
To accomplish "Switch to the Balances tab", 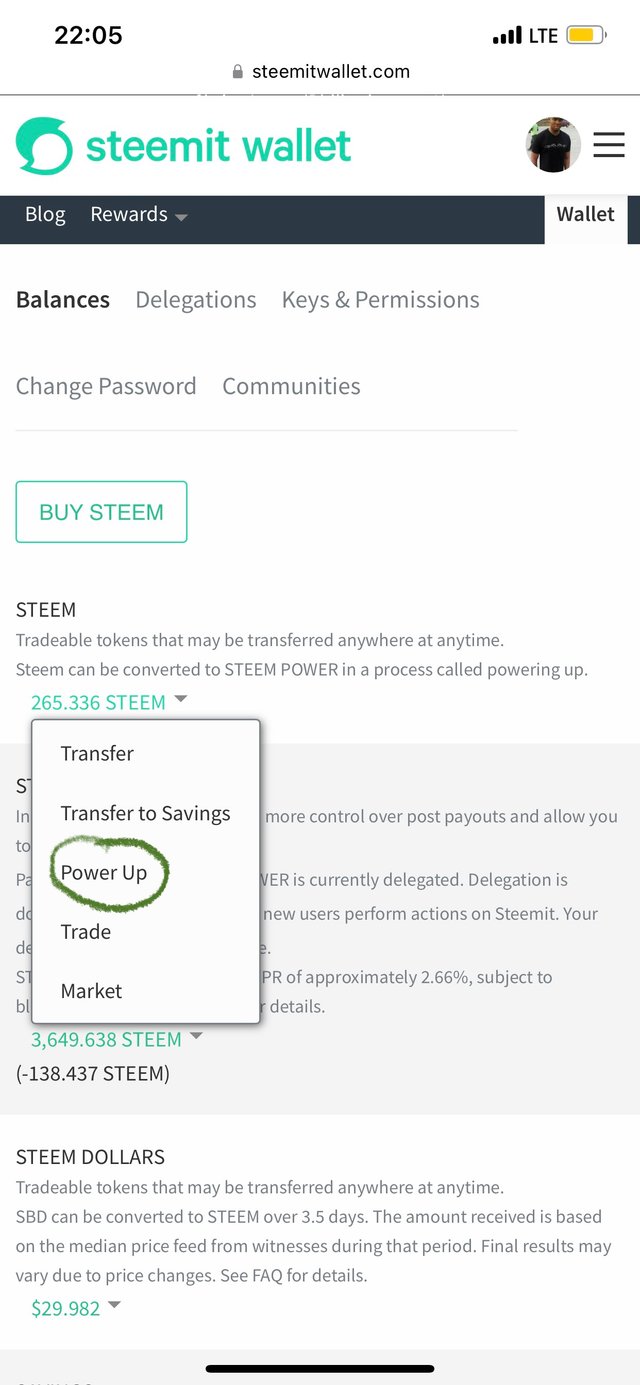I will pos(63,300).
